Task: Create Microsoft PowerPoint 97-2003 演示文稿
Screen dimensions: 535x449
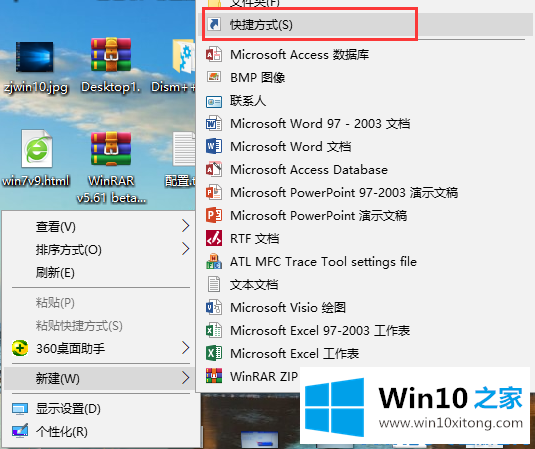Action: [344, 193]
